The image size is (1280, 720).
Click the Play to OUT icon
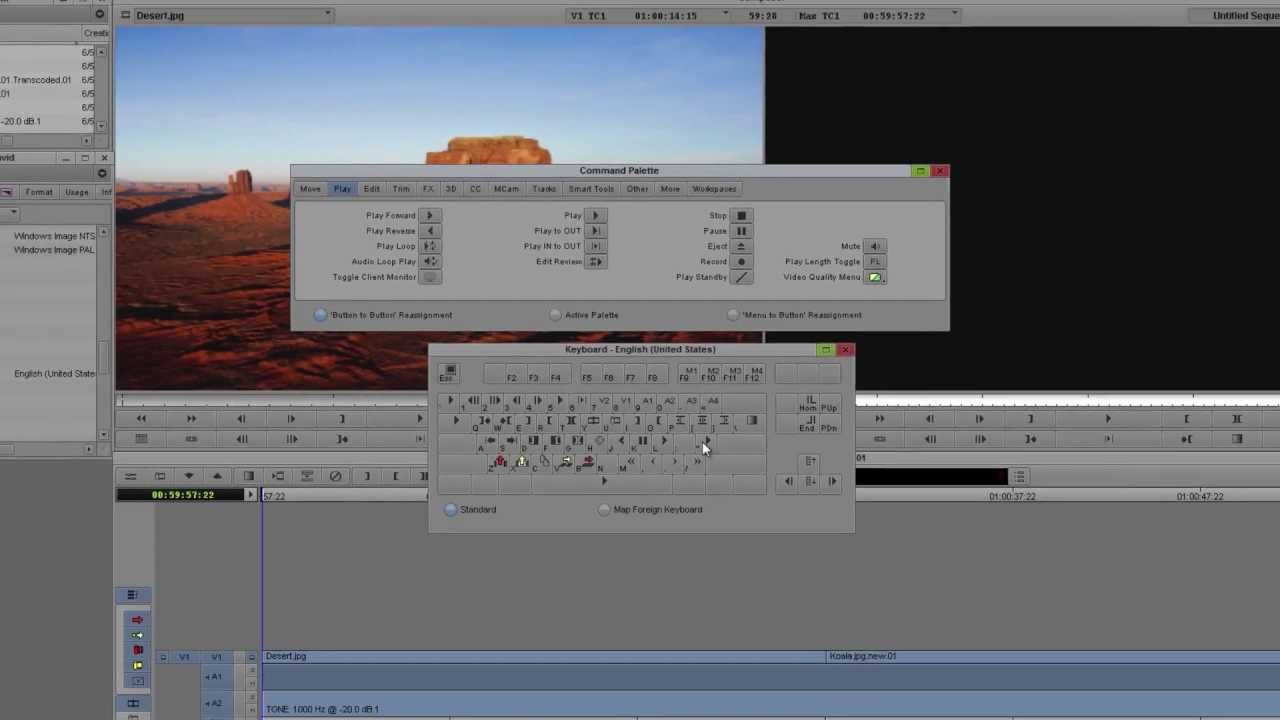(x=595, y=231)
